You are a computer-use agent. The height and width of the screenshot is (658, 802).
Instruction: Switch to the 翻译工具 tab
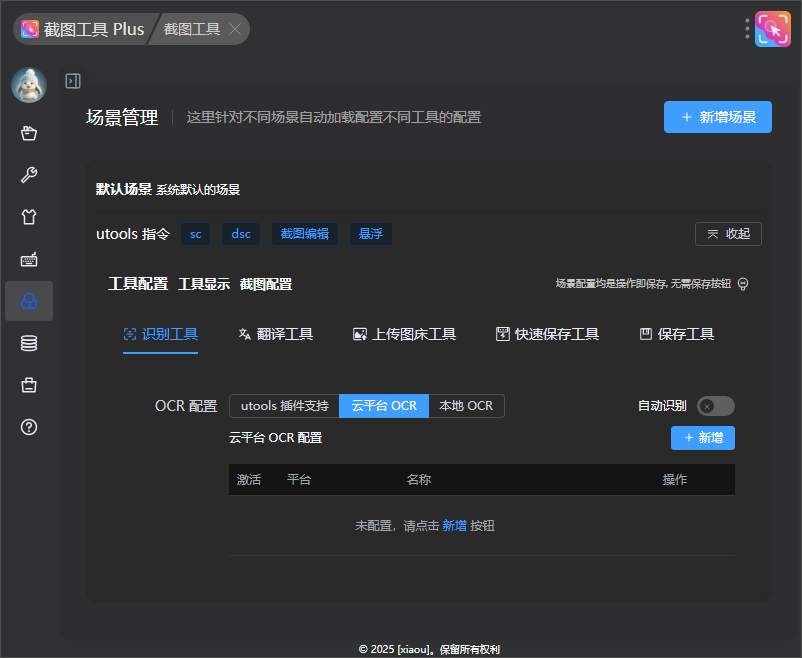(x=275, y=334)
